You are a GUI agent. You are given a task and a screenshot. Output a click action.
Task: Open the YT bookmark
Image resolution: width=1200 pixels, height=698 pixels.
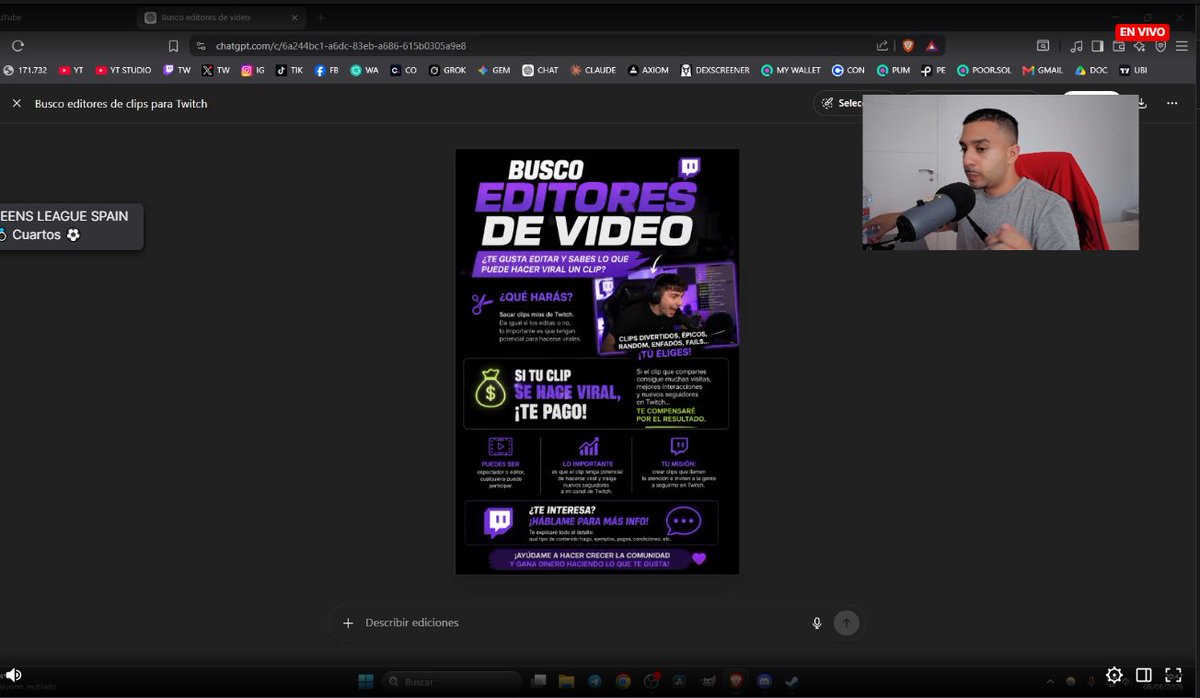pyautogui.click(x=71, y=70)
